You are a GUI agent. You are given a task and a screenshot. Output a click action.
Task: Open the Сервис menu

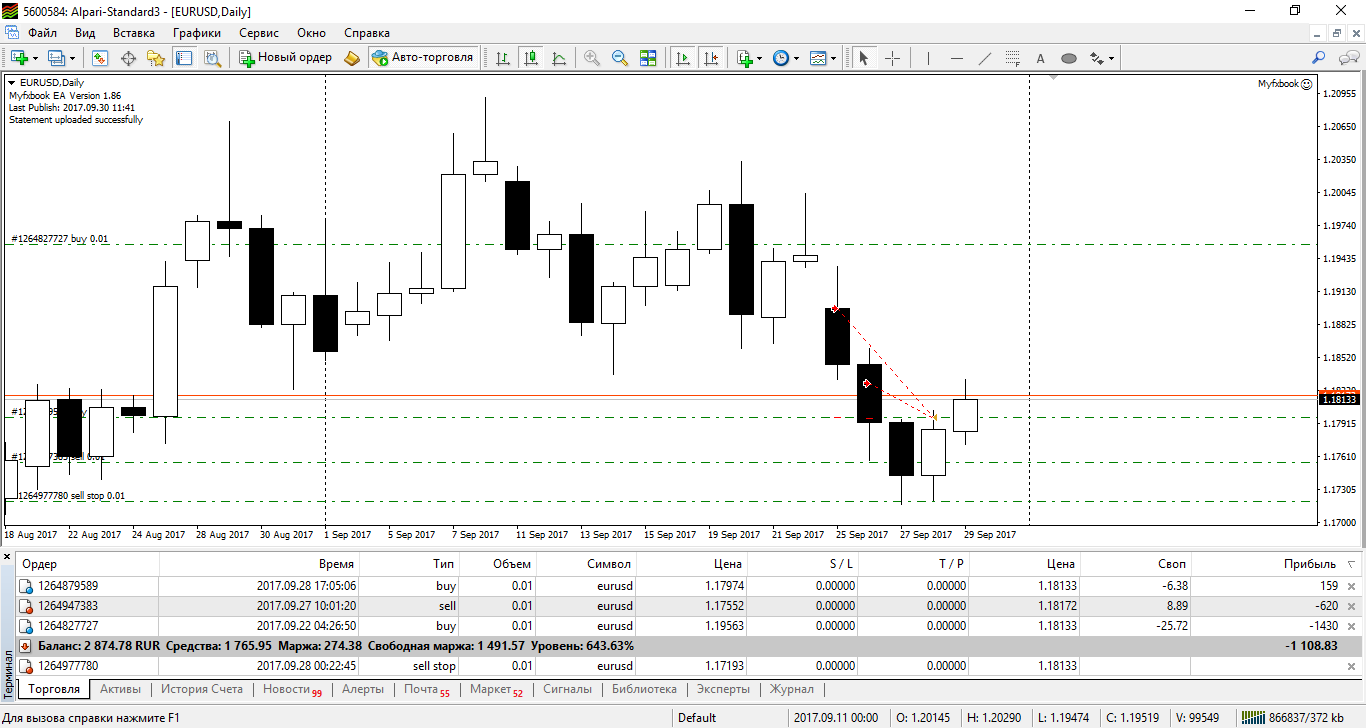[259, 33]
